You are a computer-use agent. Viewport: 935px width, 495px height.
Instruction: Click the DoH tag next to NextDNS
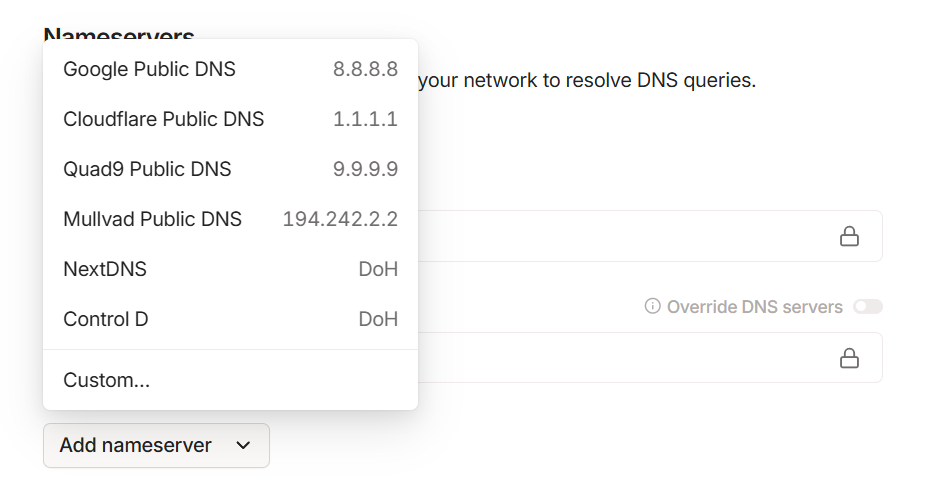(378, 269)
